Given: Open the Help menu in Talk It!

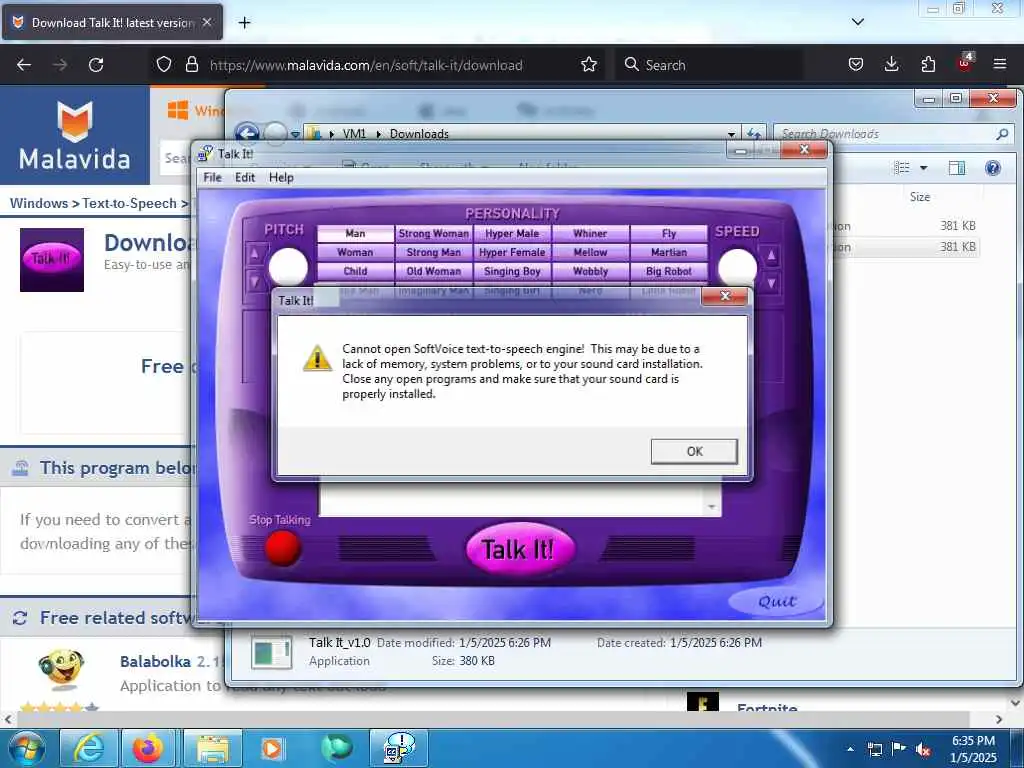Looking at the screenshot, I should tap(281, 178).
